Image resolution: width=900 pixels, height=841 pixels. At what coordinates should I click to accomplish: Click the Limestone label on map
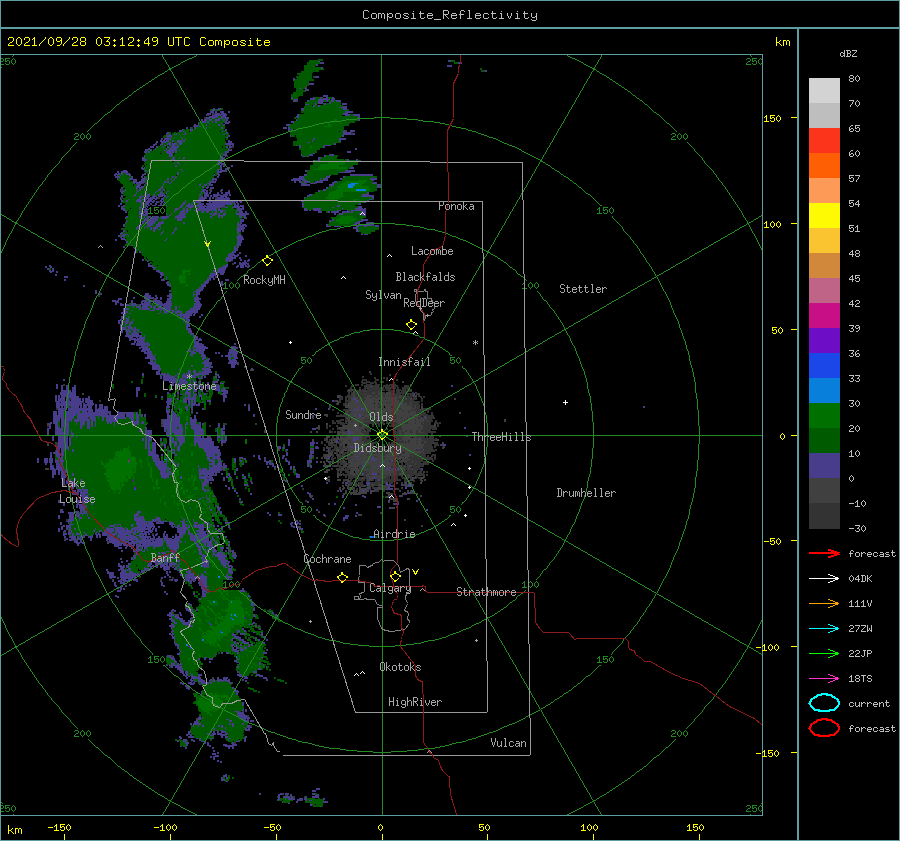(189, 386)
